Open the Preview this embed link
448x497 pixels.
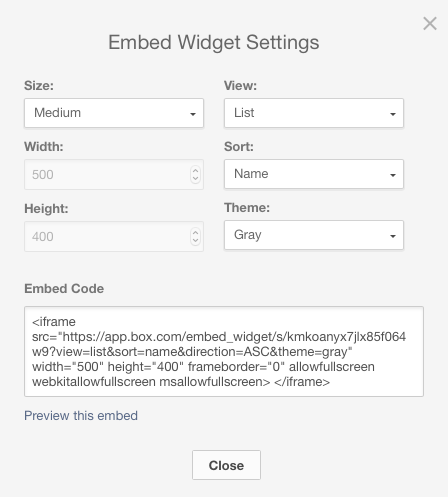81,416
